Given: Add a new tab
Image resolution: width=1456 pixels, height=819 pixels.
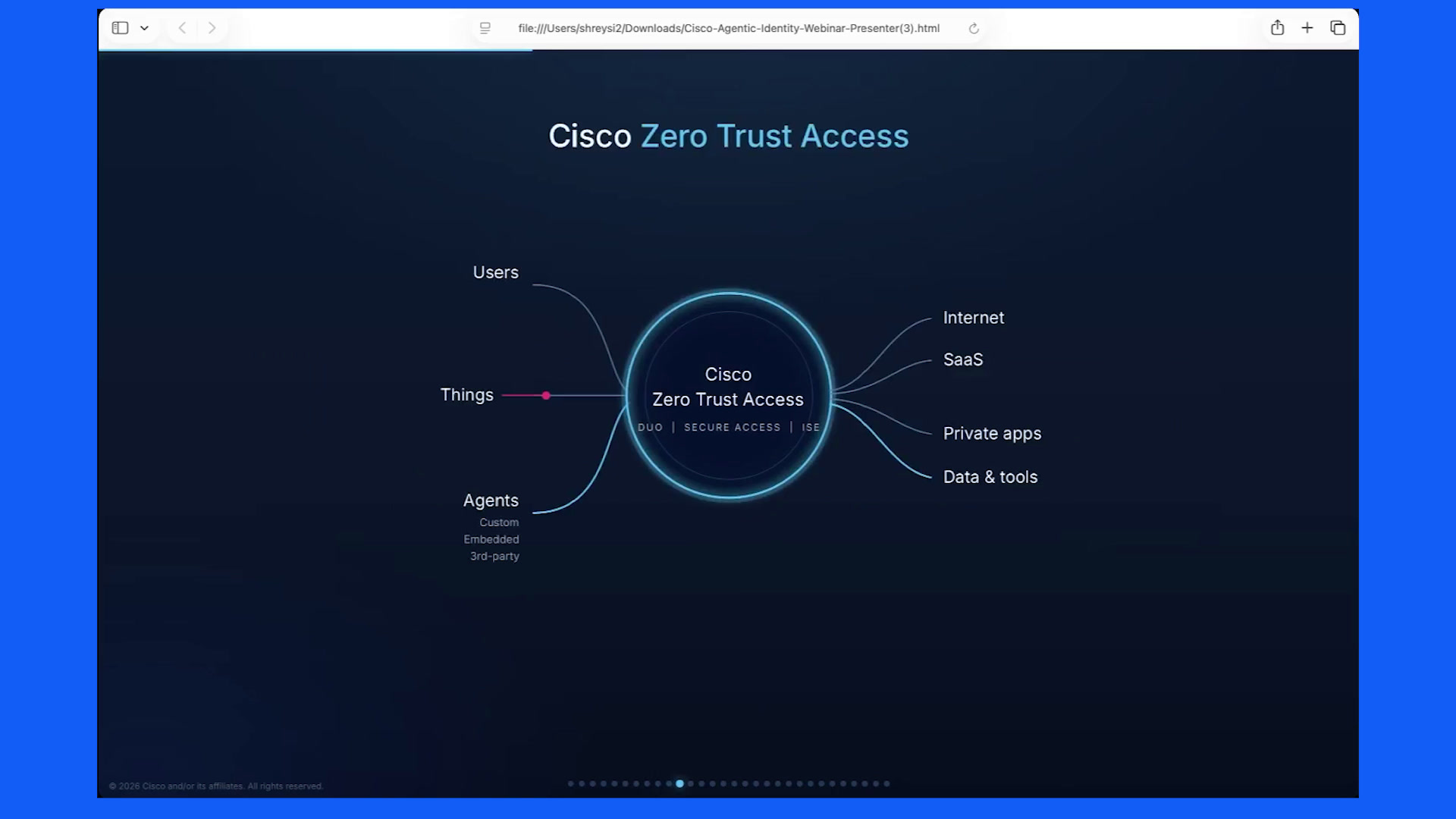Looking at the screenshot, I should pyautogui.click(x=1307, y=28).
